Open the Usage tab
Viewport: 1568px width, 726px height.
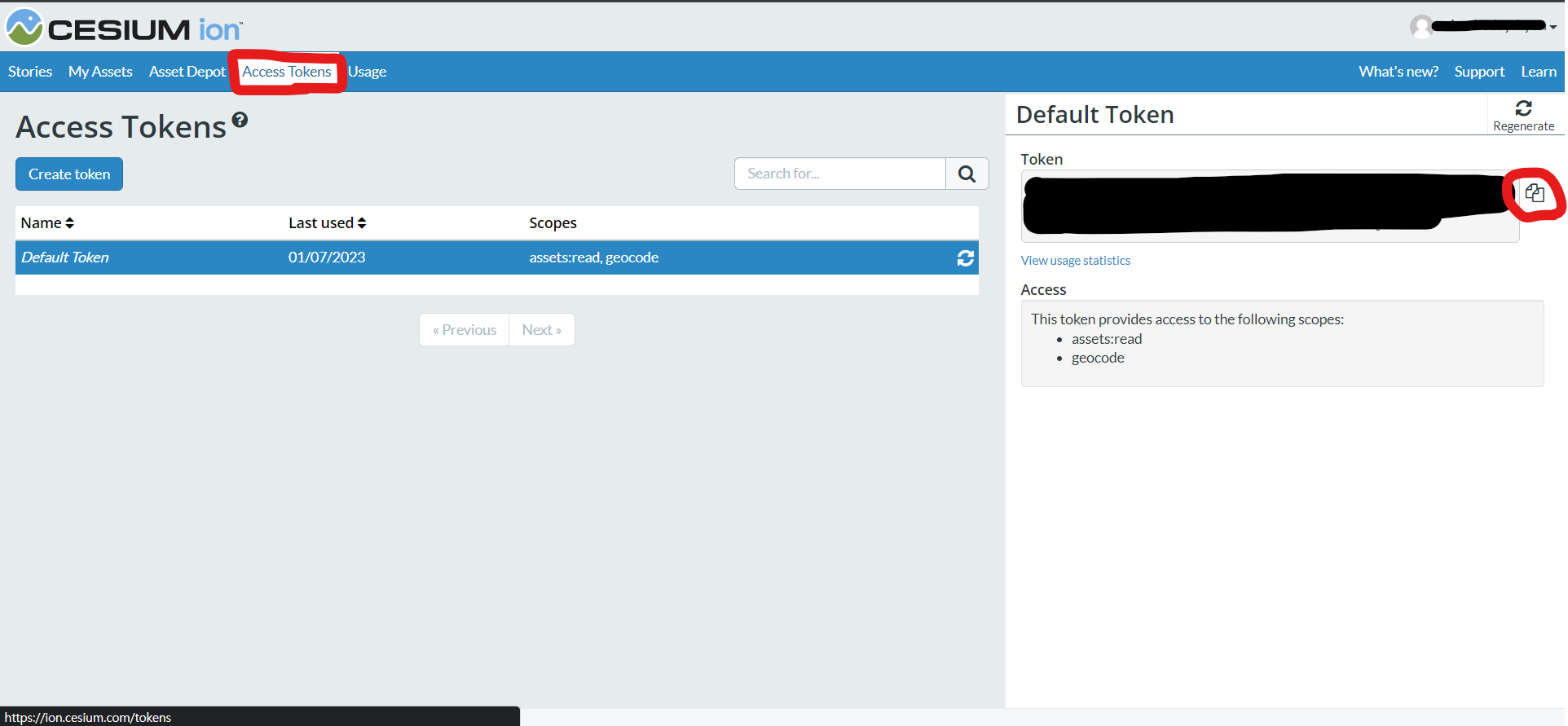pos(368,72)
